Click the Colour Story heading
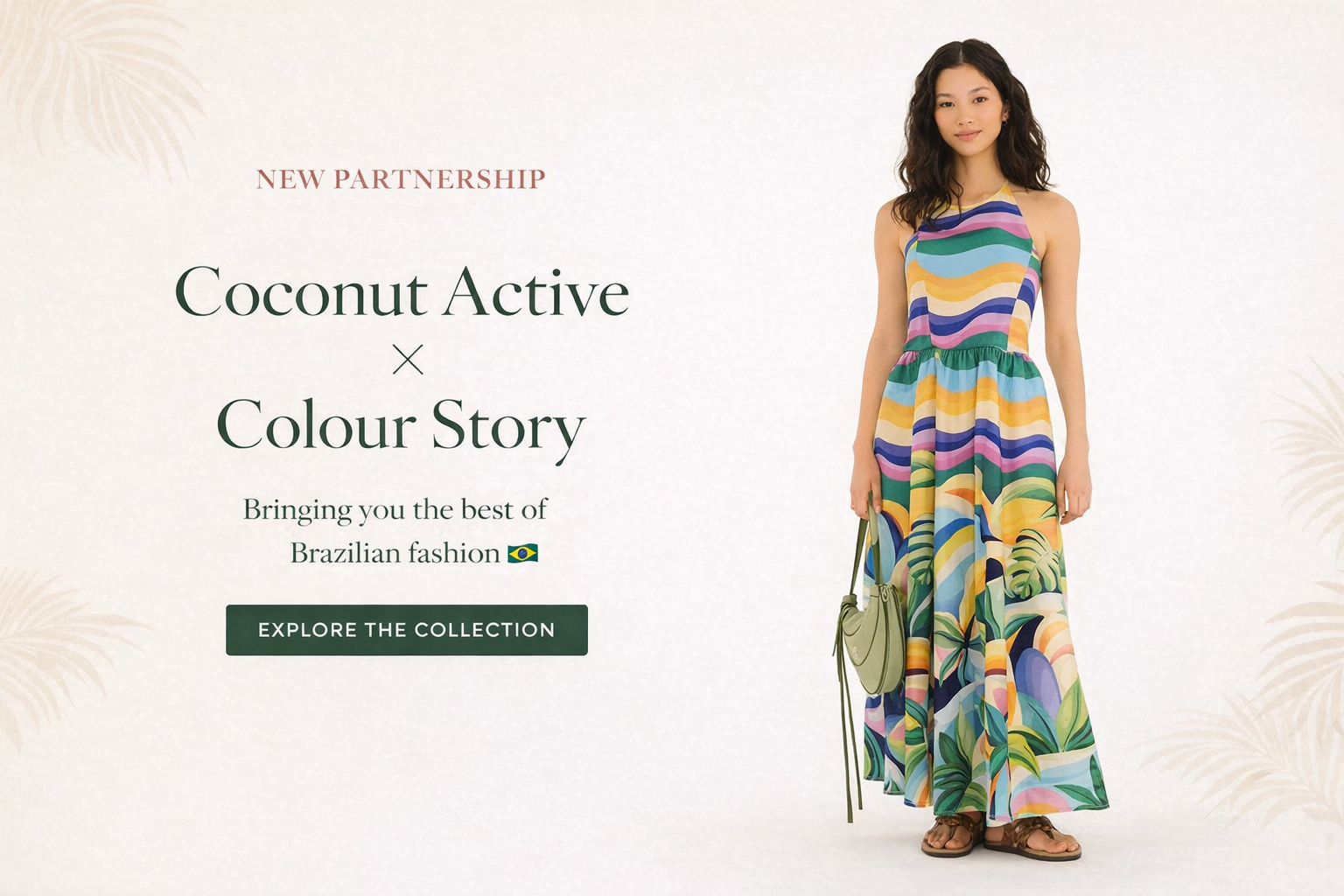The width and height of the screenshot is (1344, 896). 401,426
